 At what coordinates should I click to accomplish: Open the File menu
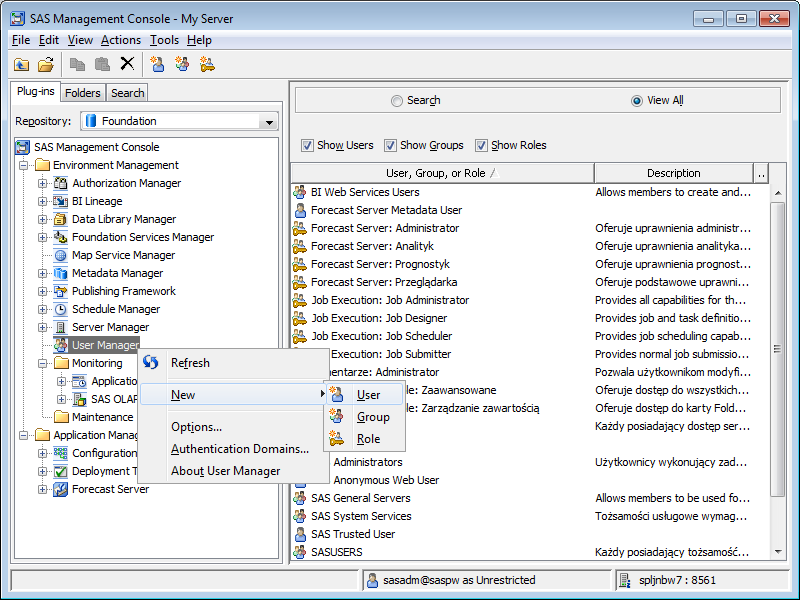click(21, 40)
